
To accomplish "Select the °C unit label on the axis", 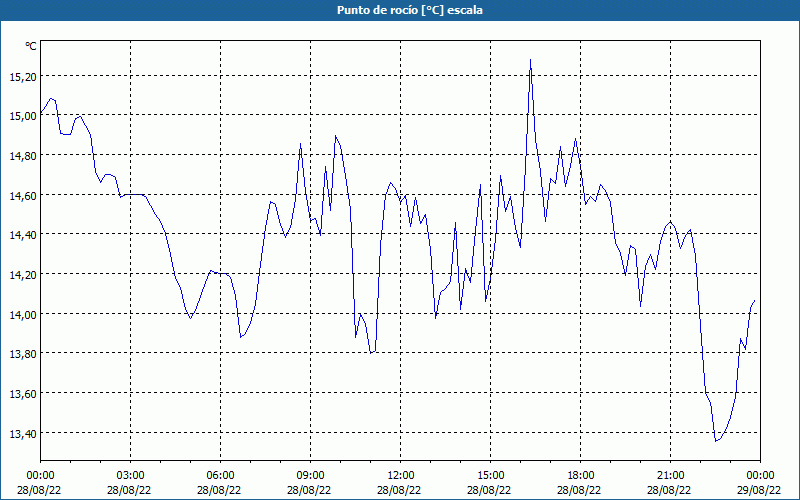I will tap(31, 46).
